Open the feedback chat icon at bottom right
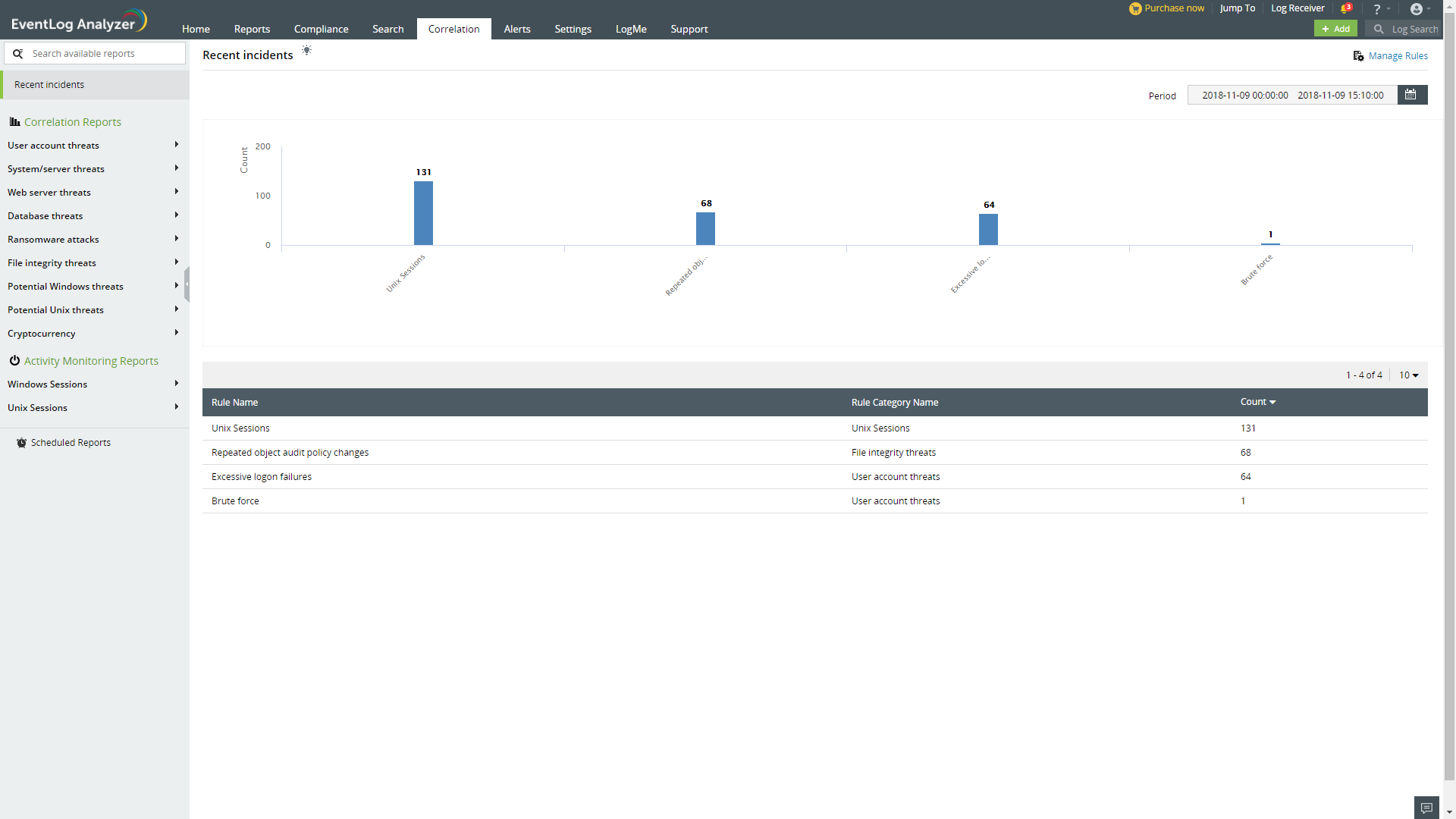Image resolution: width=1456 pixels, height=819 pixels. 1426,807
